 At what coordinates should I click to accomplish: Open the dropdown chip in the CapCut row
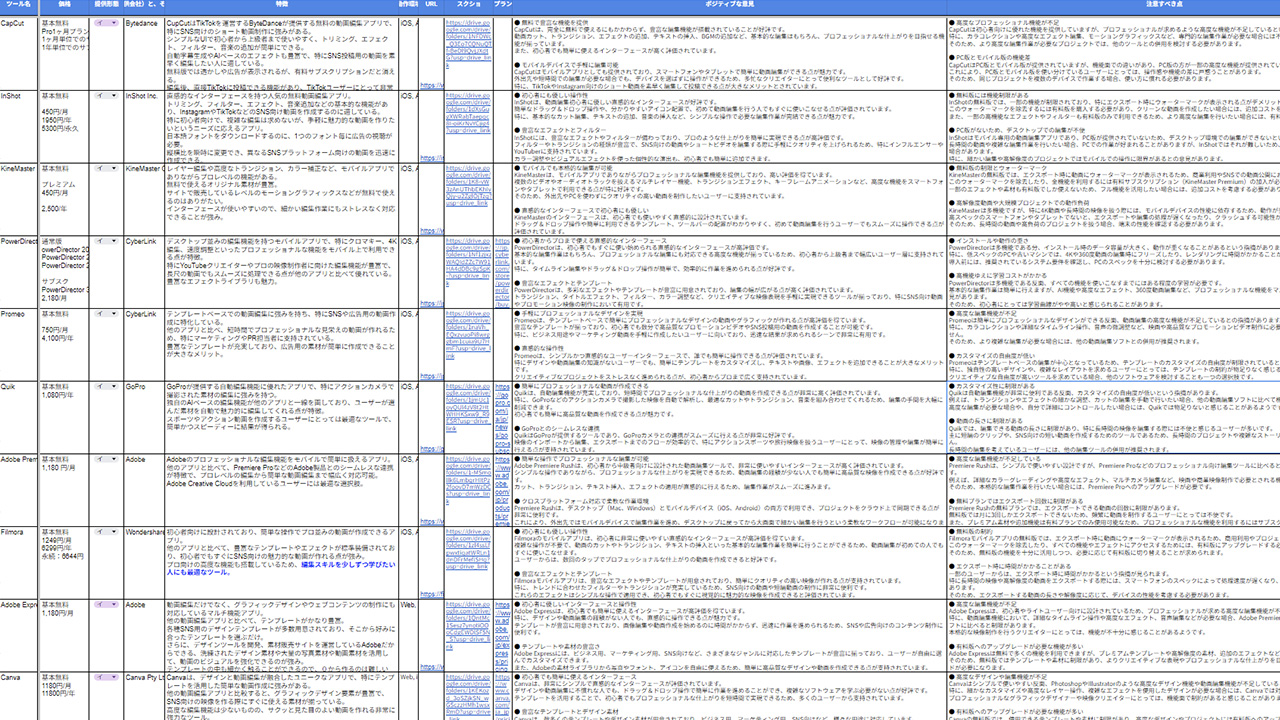tap(107, 22)
